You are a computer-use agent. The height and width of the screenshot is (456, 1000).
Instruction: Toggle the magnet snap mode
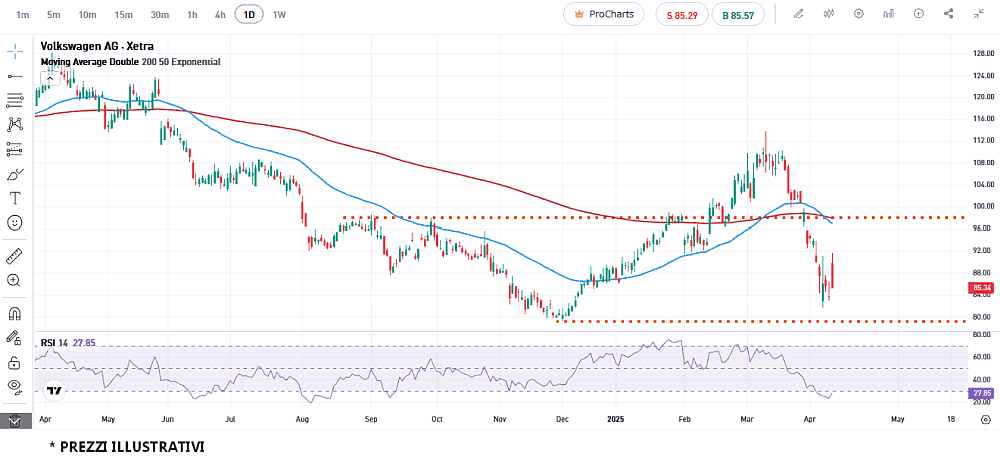(x=15, y=314)
